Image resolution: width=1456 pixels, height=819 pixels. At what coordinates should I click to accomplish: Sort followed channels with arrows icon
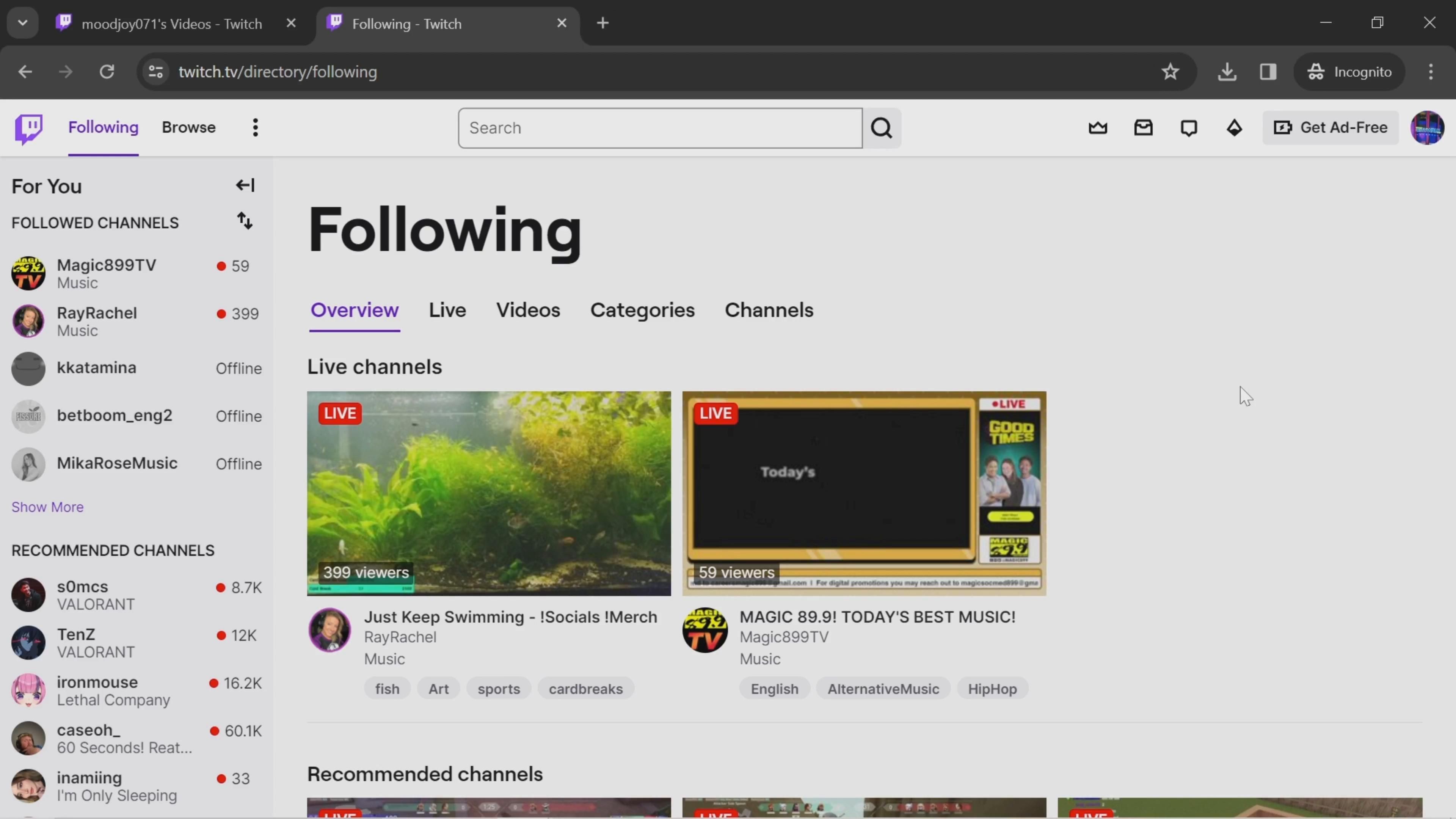[244, 221]
